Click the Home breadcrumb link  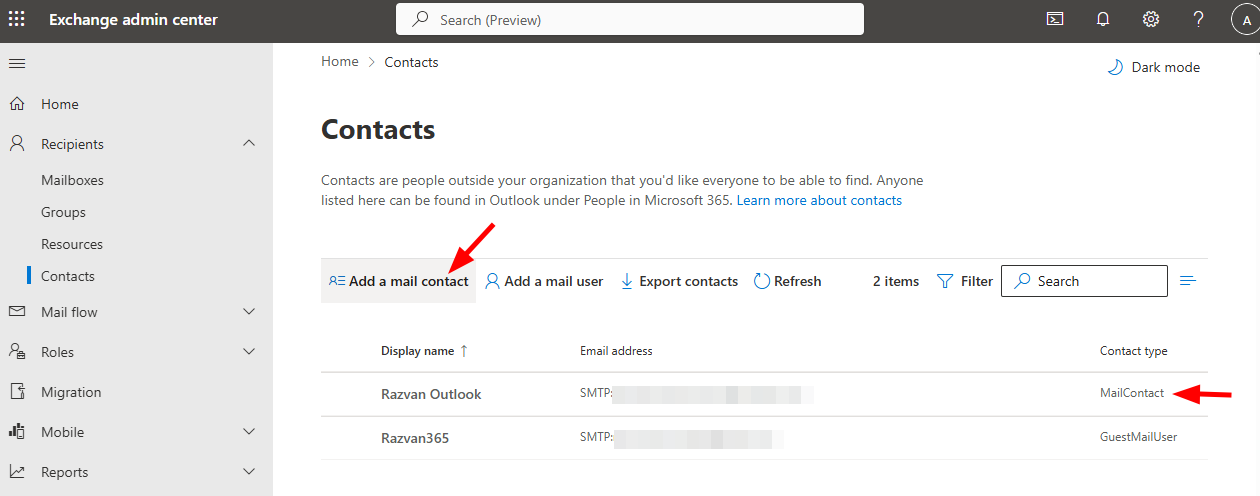[x=339, y=62]
